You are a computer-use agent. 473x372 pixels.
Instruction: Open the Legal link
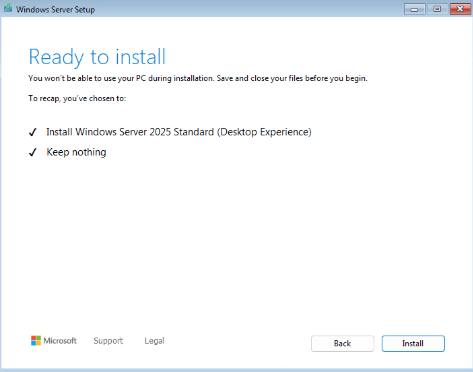154,341
